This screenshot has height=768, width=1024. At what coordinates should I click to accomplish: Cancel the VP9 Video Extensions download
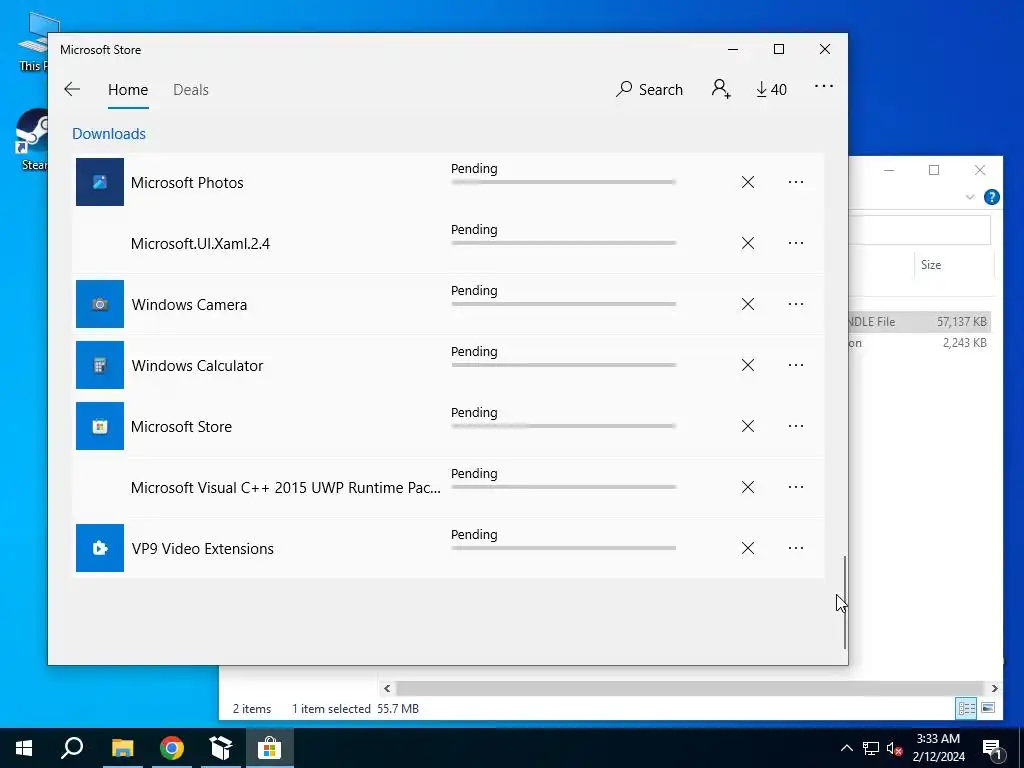coord(748,548)
